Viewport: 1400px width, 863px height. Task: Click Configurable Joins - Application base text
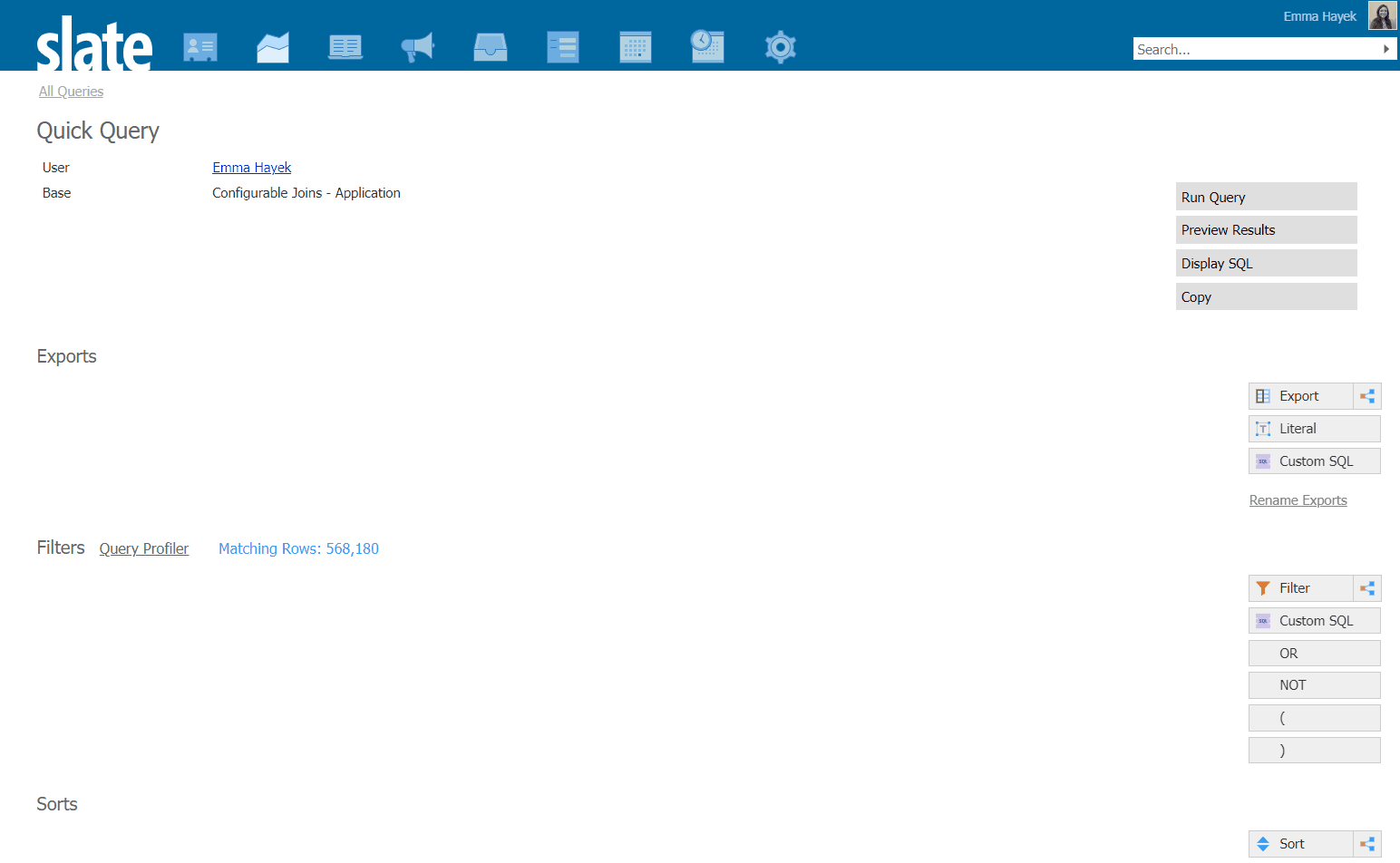pyautogui.click(x=306, y=193)
